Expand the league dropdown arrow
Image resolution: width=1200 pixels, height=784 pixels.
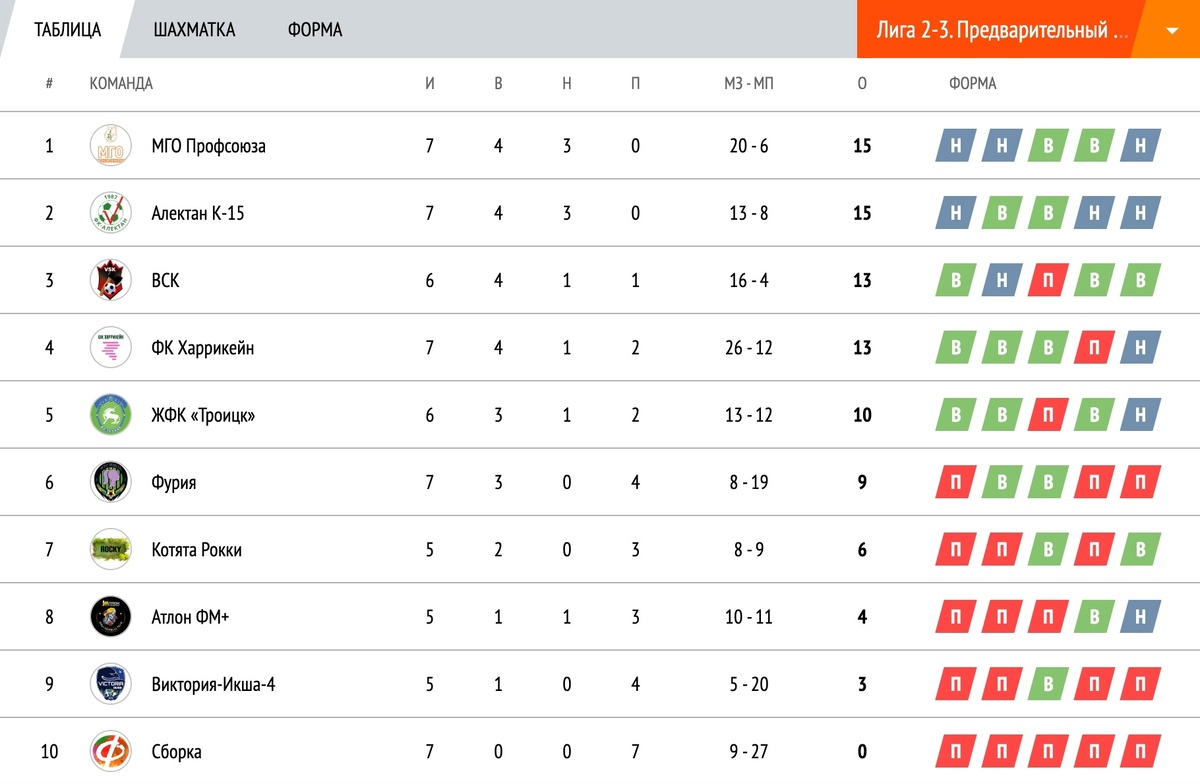pyautogui.click(x=1172, y=30)
